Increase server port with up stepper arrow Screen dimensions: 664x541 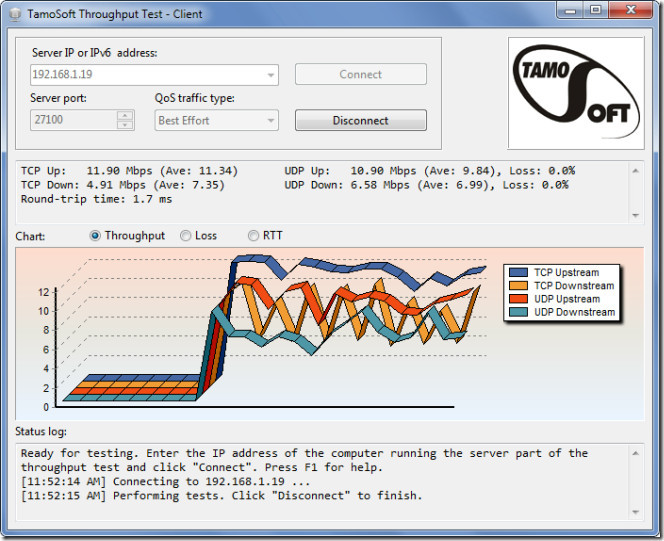click(125, 115)
